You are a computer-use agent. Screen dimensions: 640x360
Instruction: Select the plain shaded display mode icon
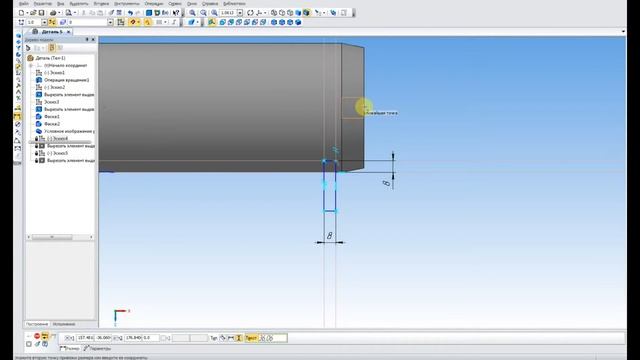[298, 13]
